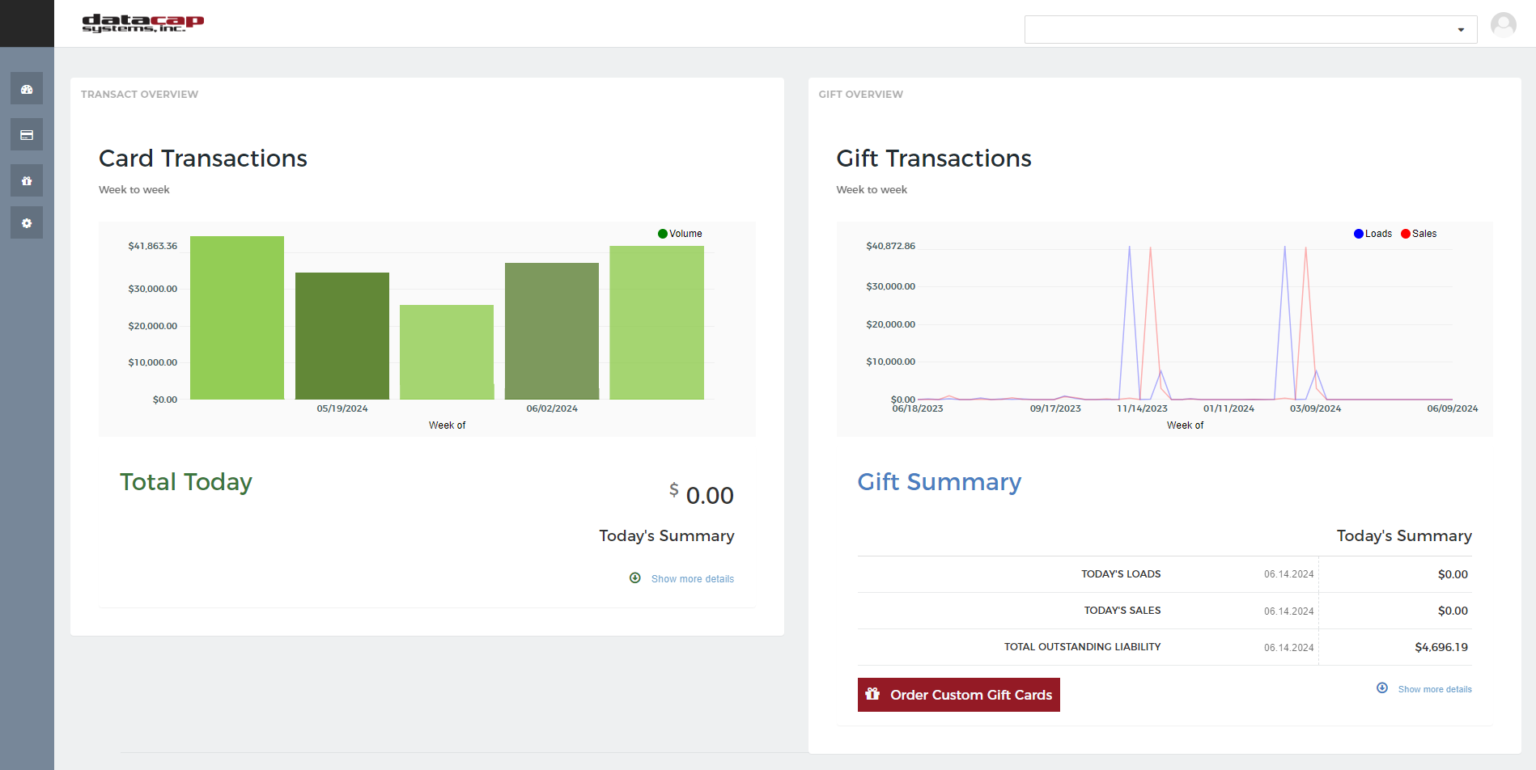The height and width of the screenshot is (770, 1536).
Task: Toggle the Volume legend on the Card Transactions chart
Action: (679, 233)
